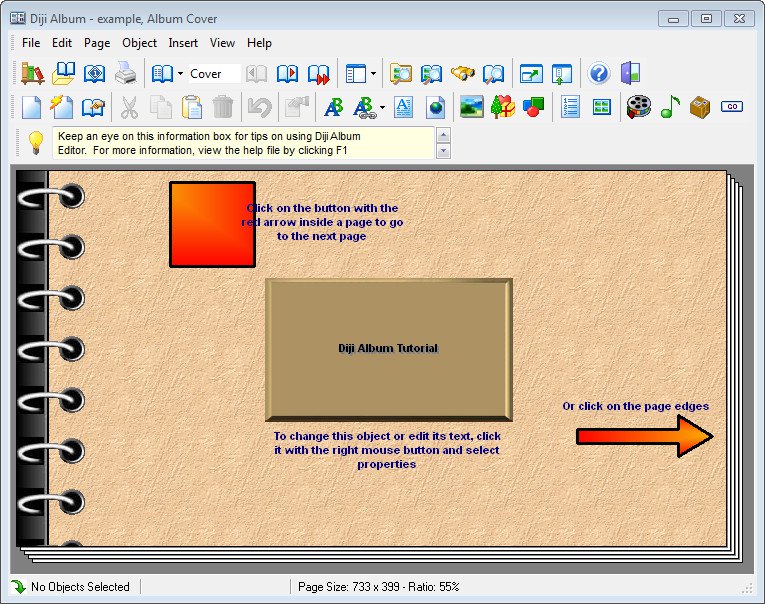
Task: Click the page list book icon
Action: pyautogui.click(x=162, y=74)
